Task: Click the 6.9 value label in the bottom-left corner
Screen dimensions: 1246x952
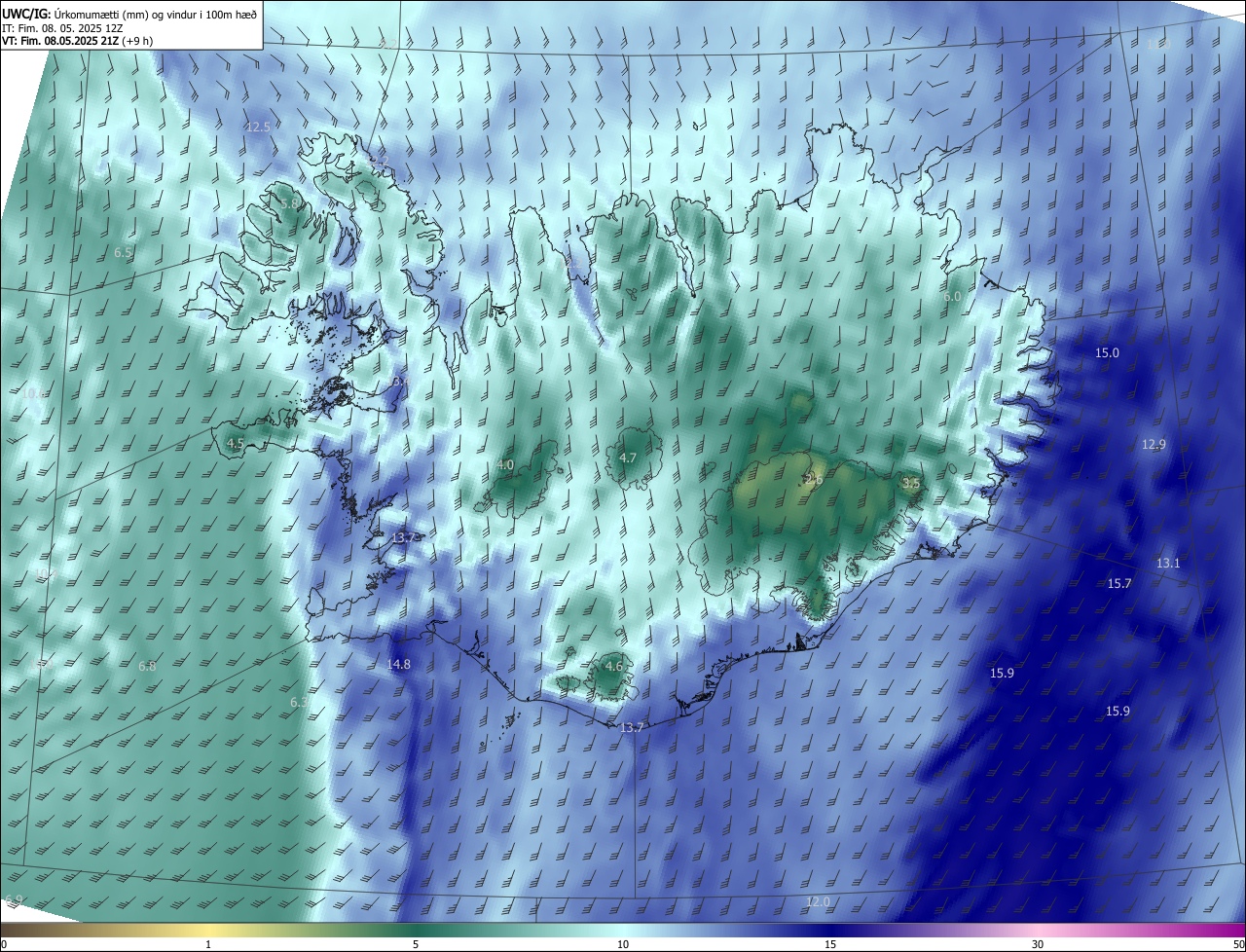Action: pyautogui.click(x=14, y=899)
